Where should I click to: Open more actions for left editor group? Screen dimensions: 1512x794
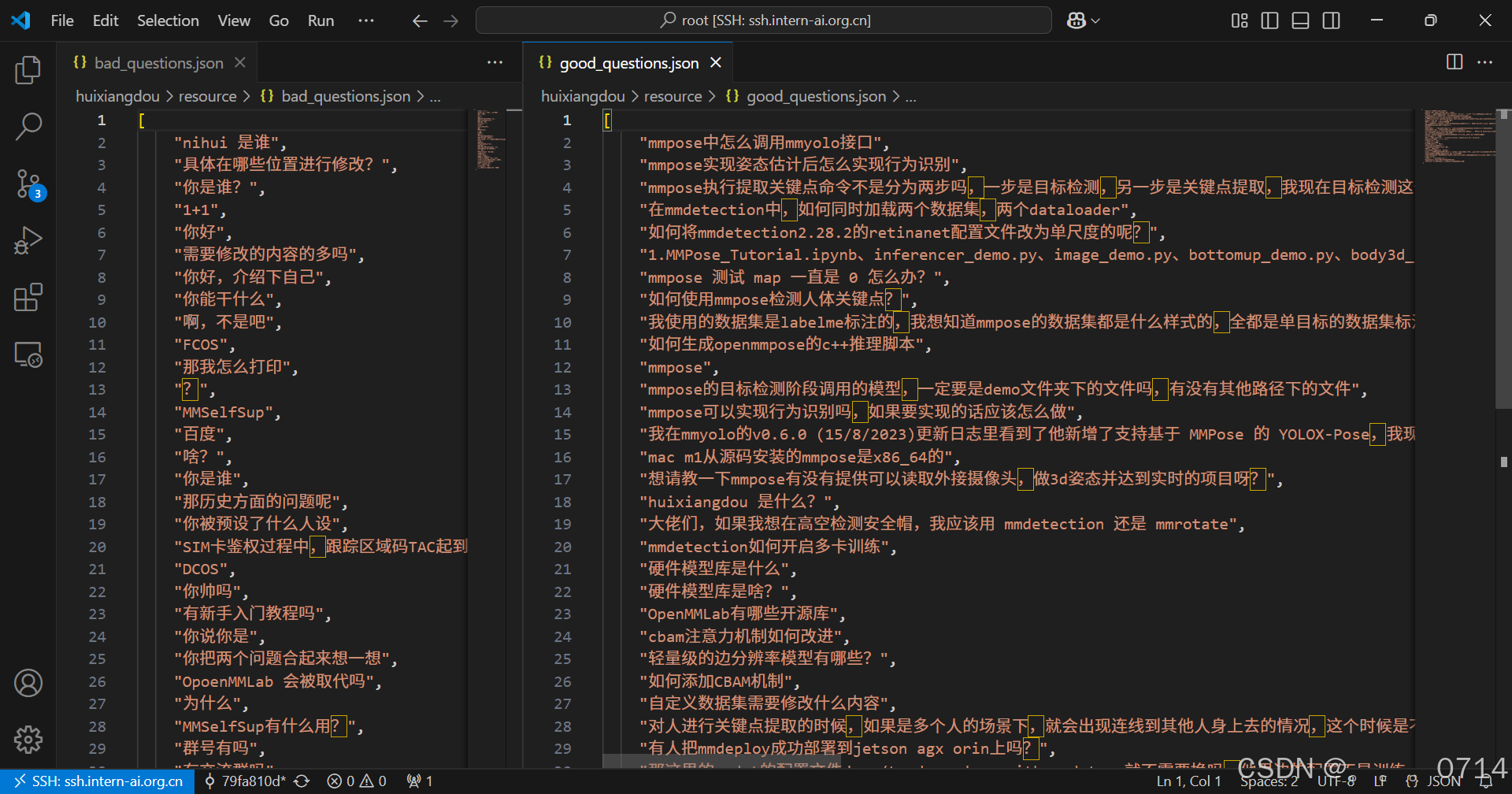(x=495, y=62)
